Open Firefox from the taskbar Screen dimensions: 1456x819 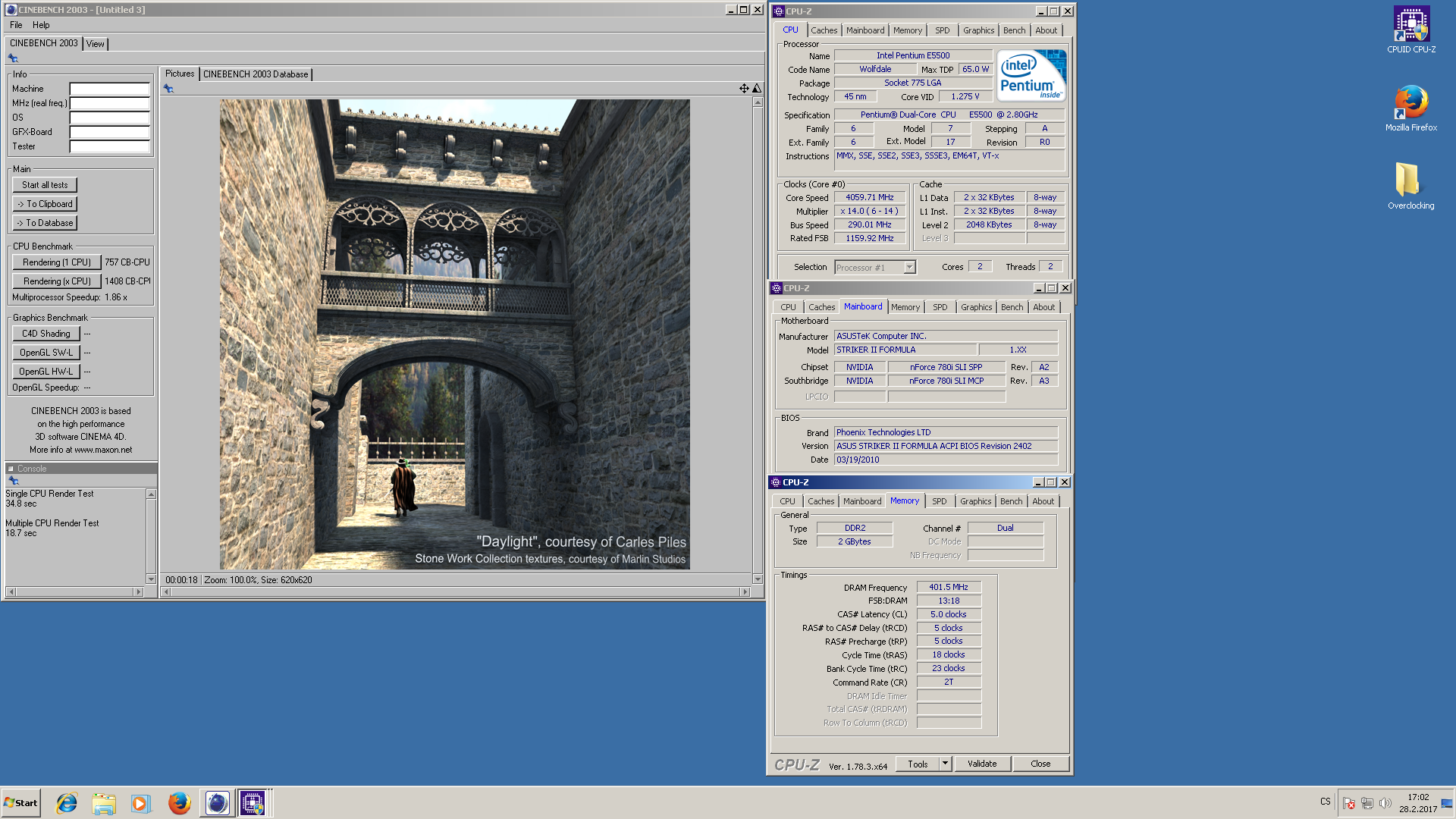pyautogui.click(x=179, y=803)
